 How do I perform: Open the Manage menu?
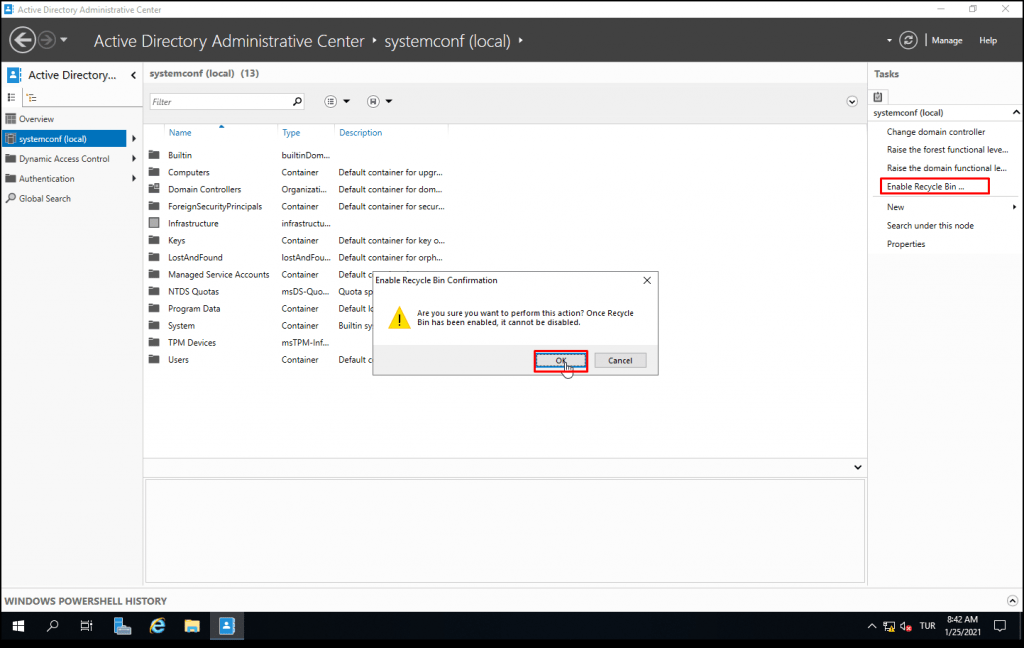point(946,40)
